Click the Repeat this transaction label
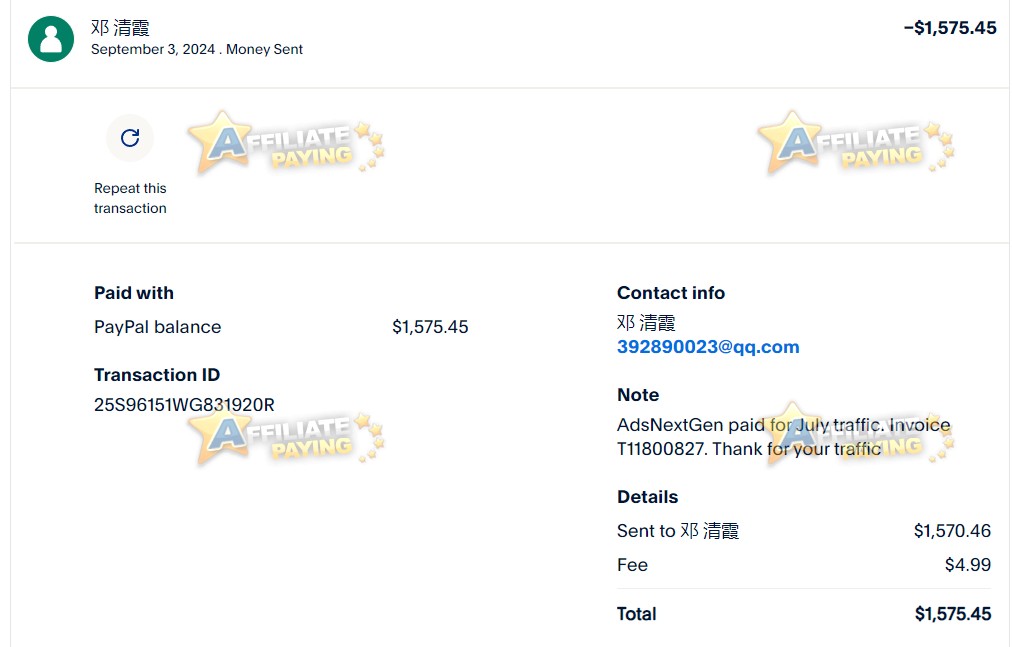 click(x=130, y=198)
